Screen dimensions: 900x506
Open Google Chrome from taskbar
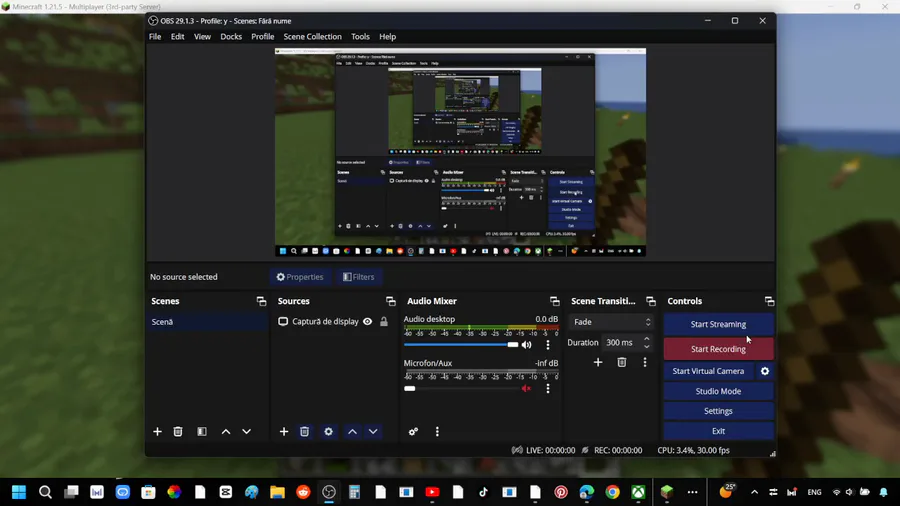[x=612, y=492]
